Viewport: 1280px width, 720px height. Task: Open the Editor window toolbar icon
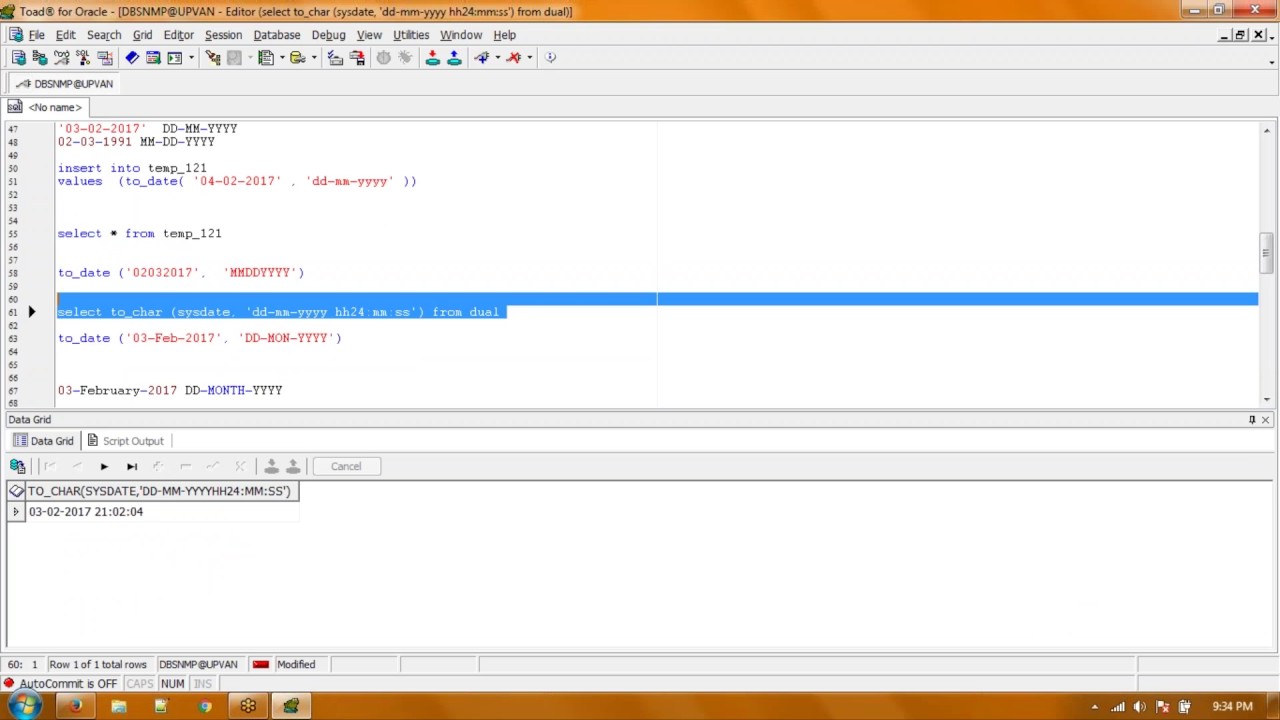click(18, 58)
